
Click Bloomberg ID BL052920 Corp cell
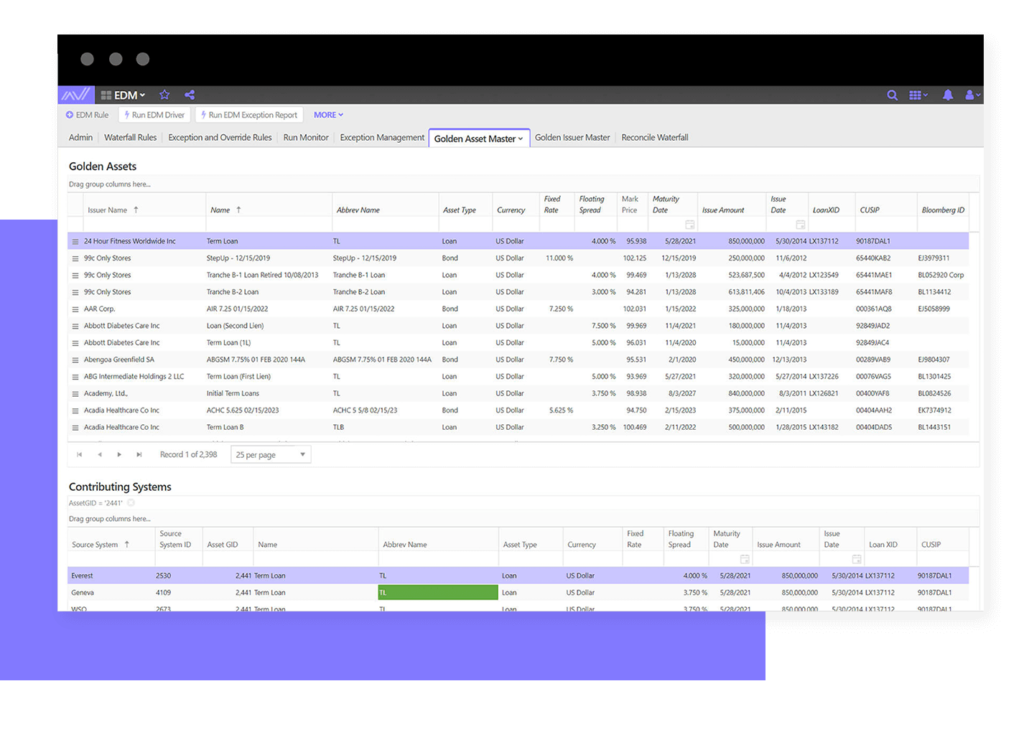click(940, 276)
